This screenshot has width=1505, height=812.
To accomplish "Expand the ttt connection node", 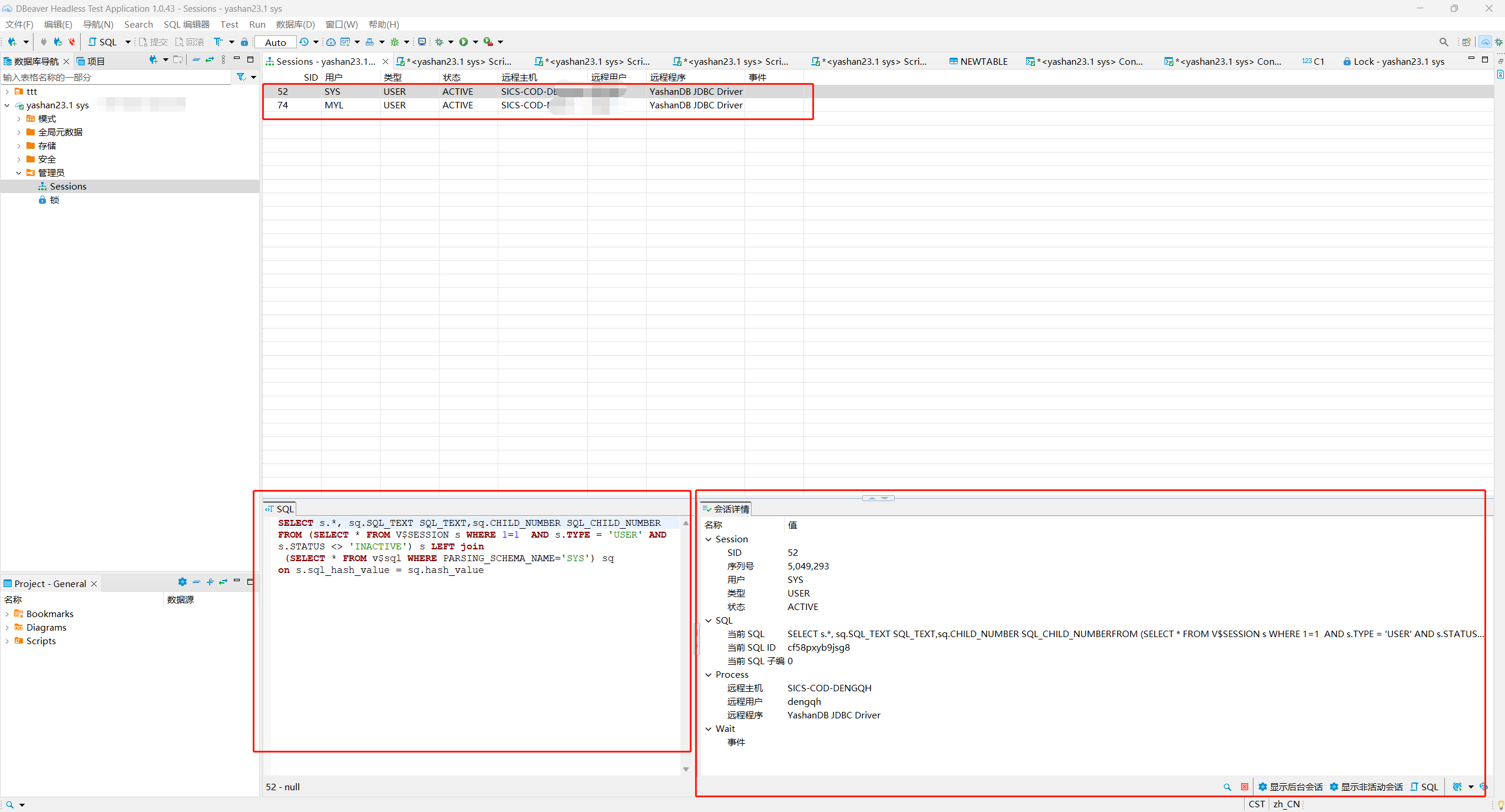I will point(7,92).
